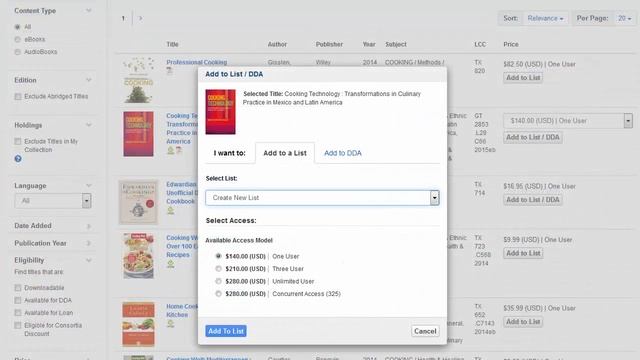
Task: Select the All content type radio
Action: coord(18,27)
